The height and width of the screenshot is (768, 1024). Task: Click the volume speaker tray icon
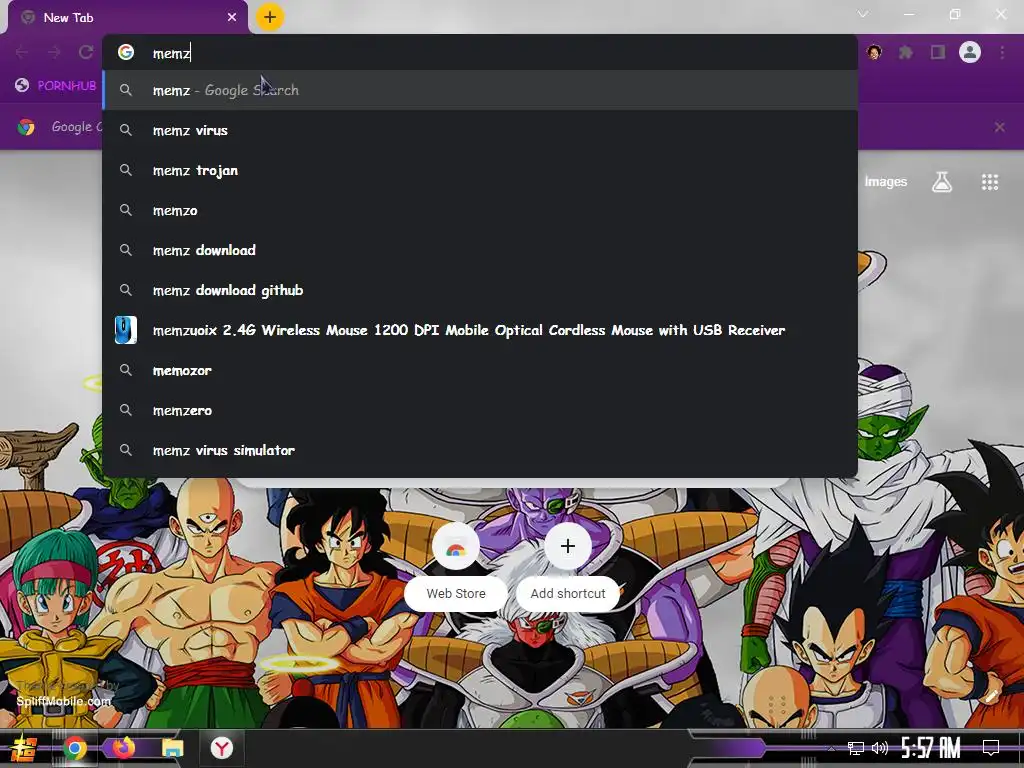click(x=880, y=748)
